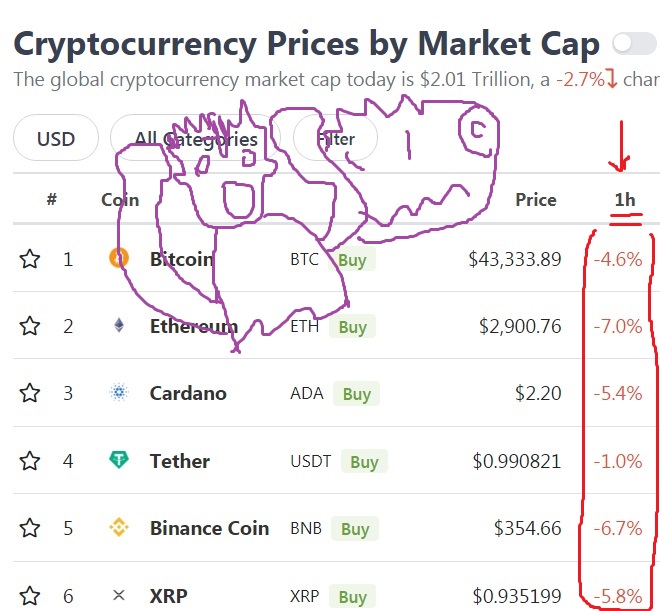Click the XRP logo icon
660x611 pixels.
(119, 596)
